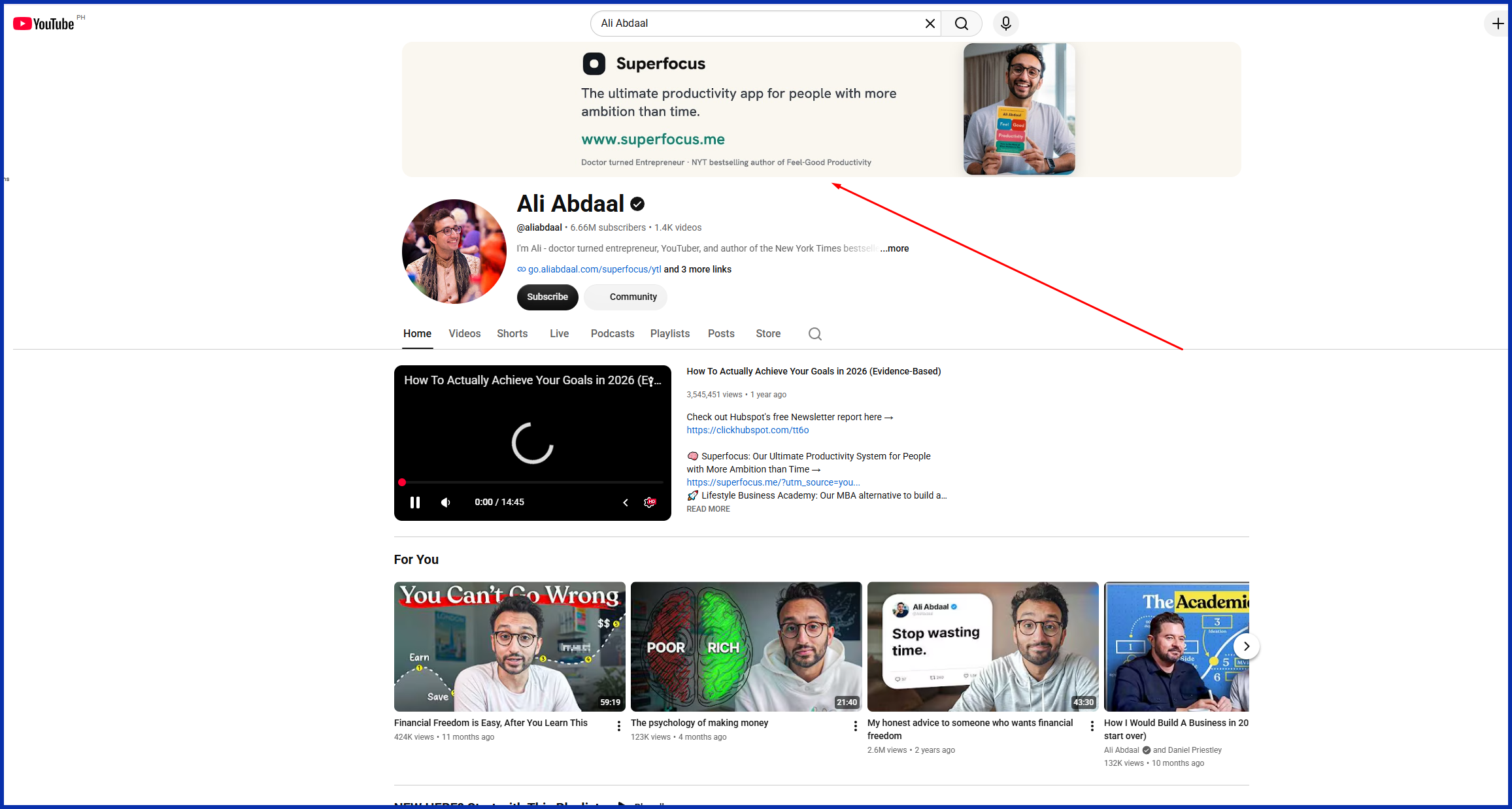Image resolution: width=1512 pixels, height=809 pixels.
Task: Show the '3 more links' list
Action: (697, 269)
